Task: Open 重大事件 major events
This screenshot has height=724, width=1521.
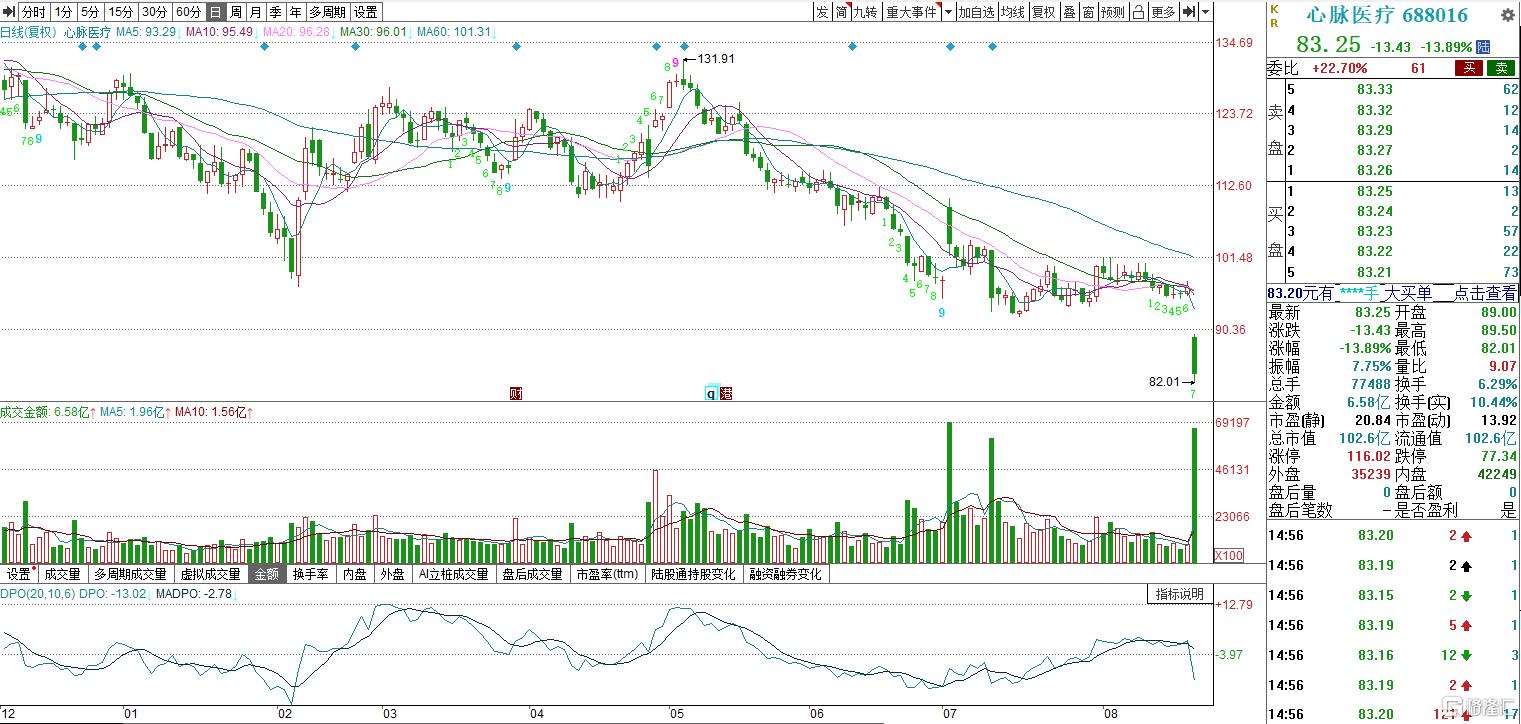Action: 912,12
